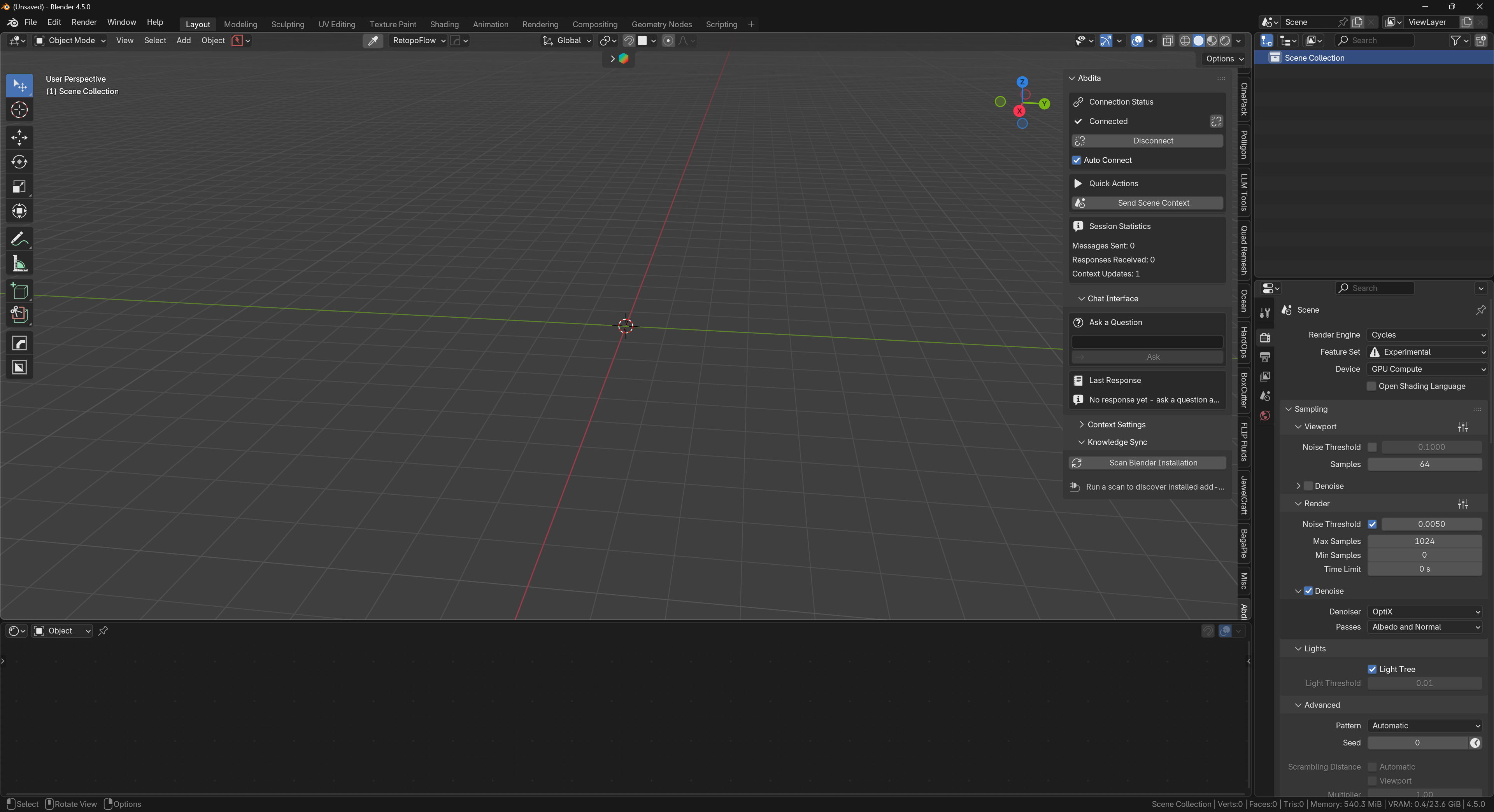Switch to the Shading workspace tab

(x=444, y=24)
